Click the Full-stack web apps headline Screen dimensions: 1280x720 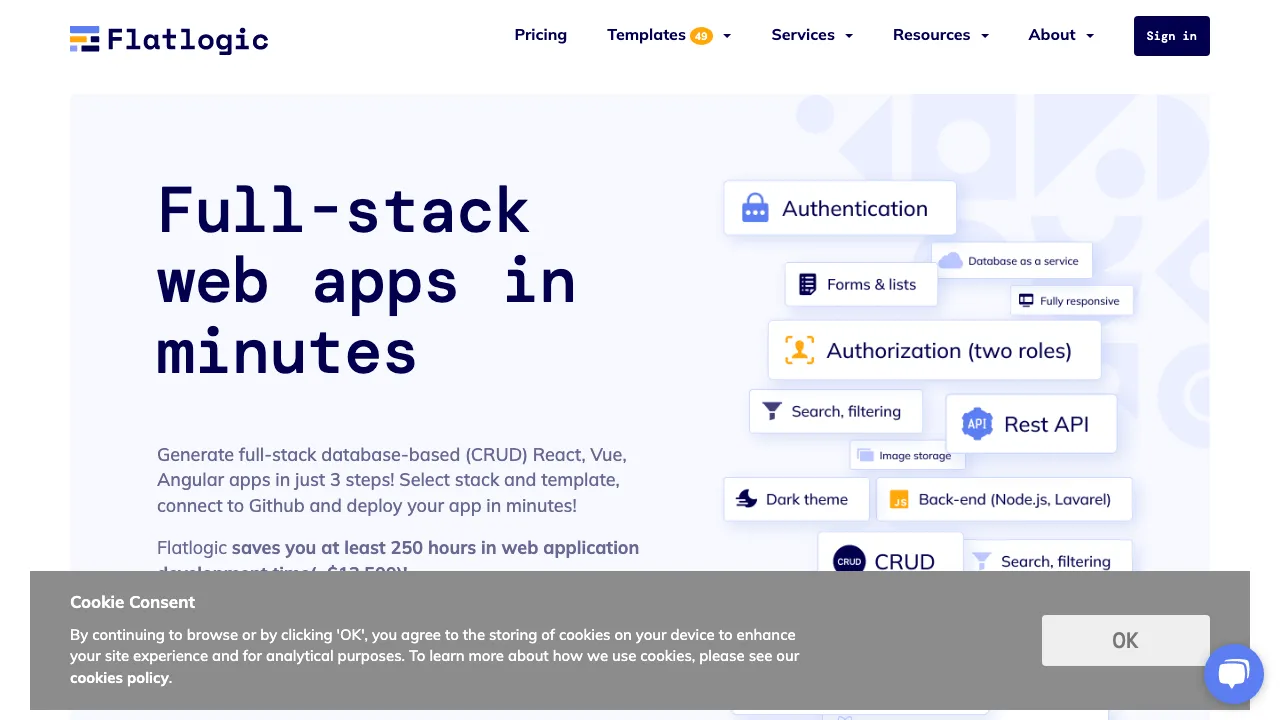pos(367,280)
